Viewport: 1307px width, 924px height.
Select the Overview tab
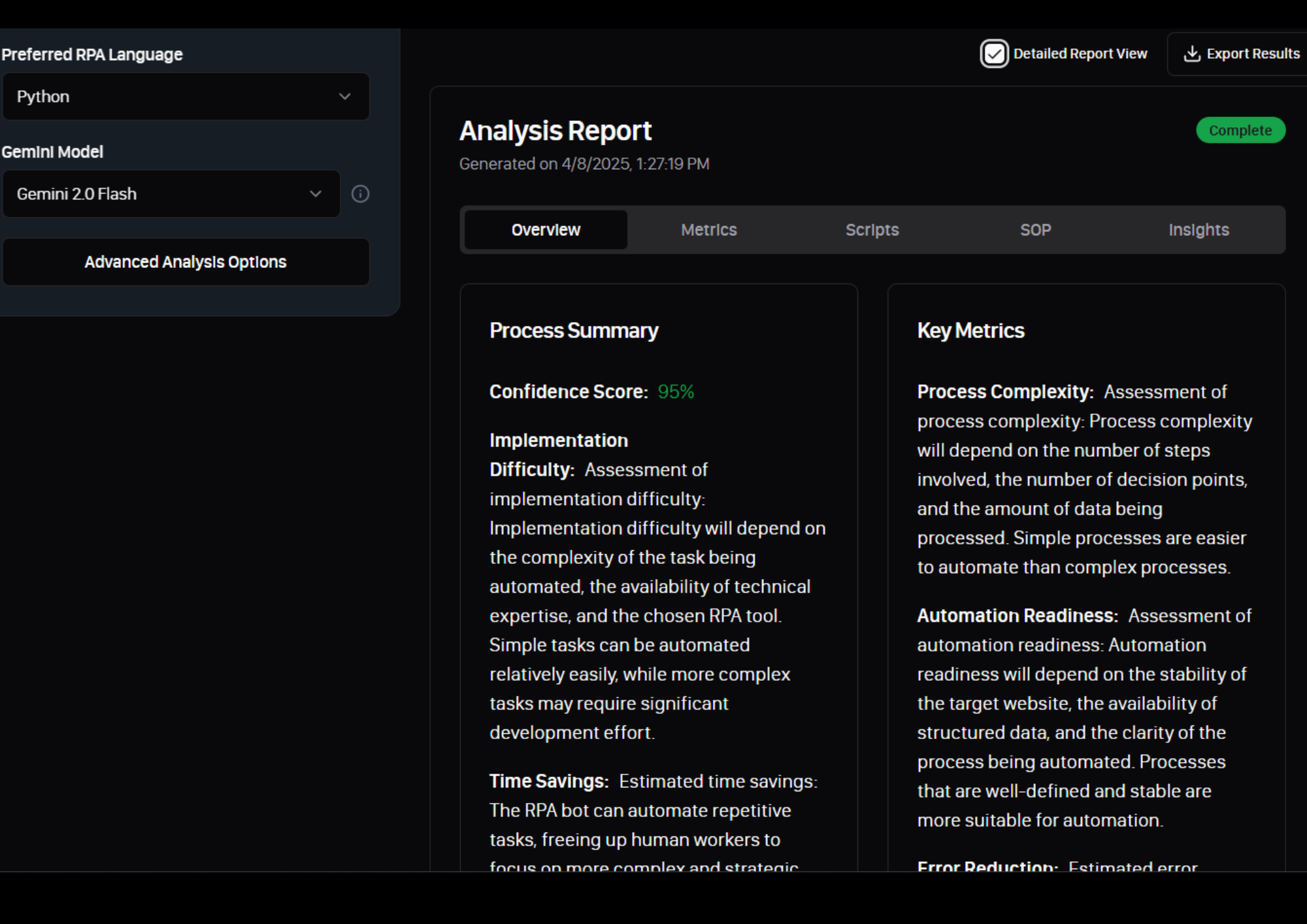point(546,230)
